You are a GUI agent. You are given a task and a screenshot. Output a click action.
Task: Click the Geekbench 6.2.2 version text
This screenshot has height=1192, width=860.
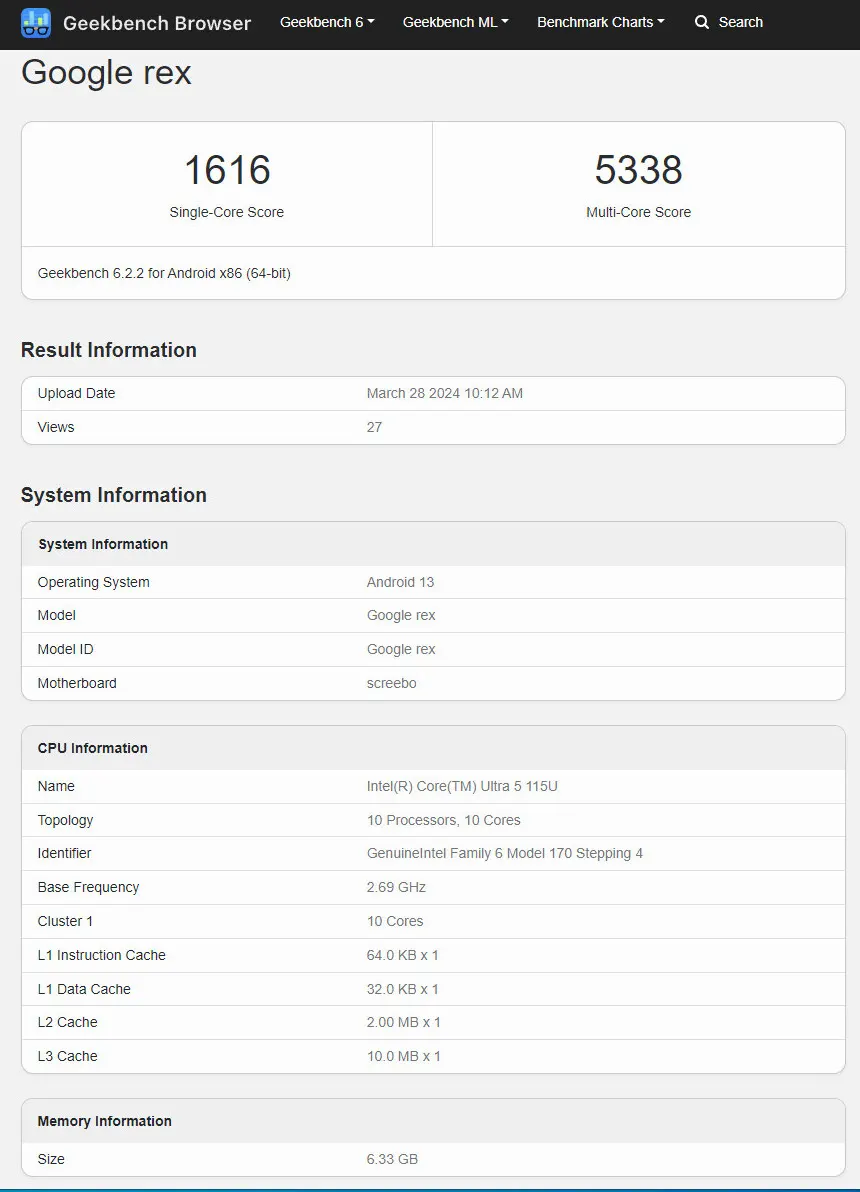164,273
